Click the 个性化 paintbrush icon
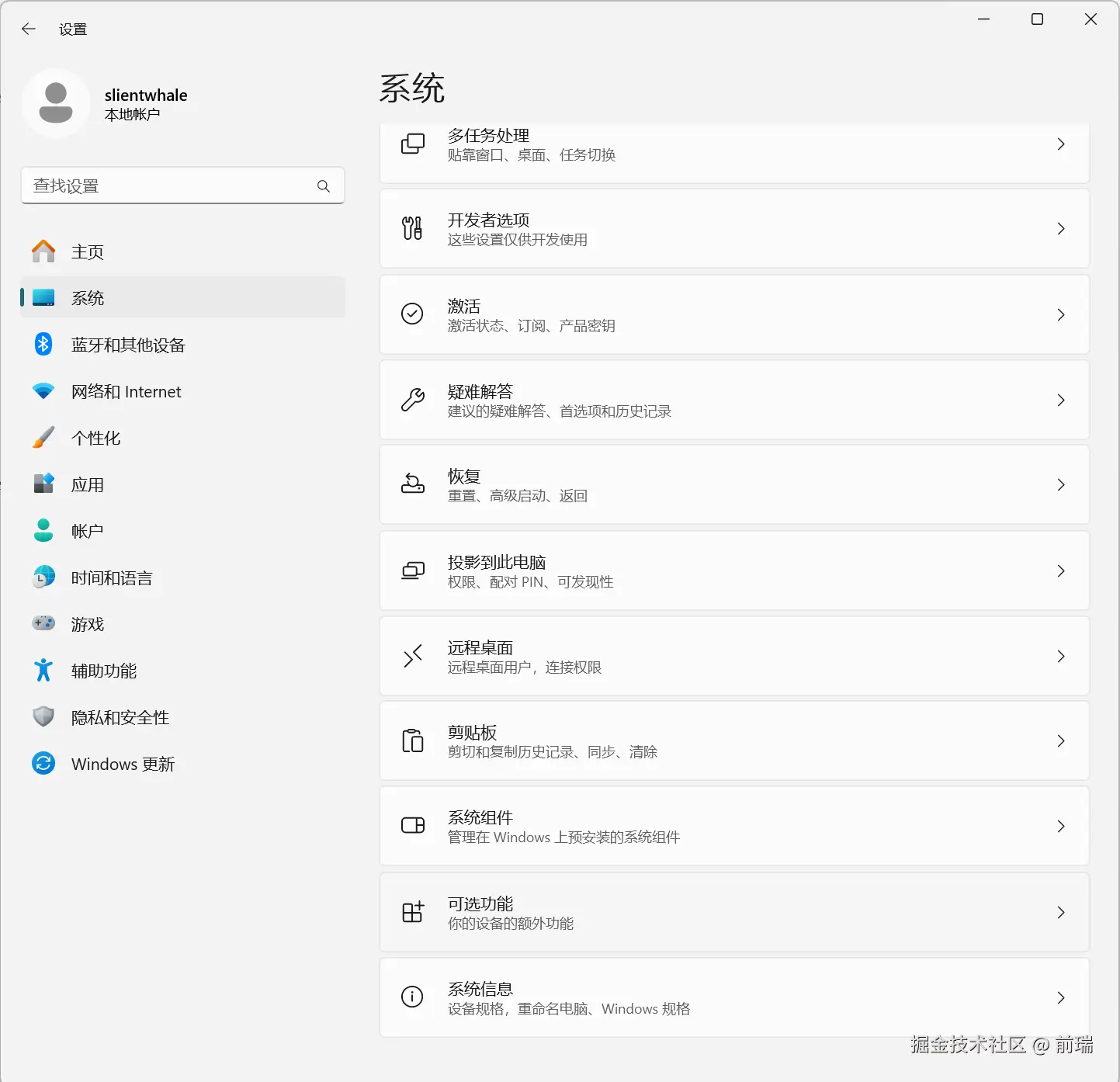This screenshot has height=1082, width=1120. (43, 438)
